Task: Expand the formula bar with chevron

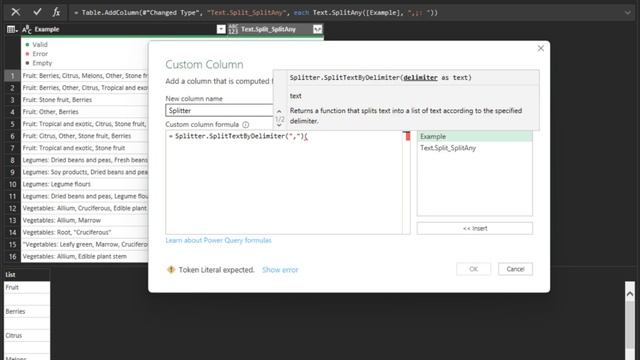Action: point(627,13)
